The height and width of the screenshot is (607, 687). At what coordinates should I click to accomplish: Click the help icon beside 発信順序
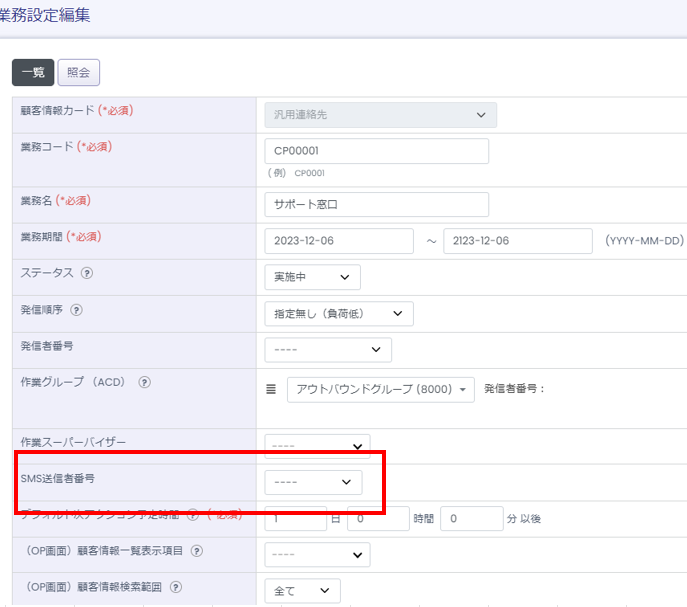(77, 310)
